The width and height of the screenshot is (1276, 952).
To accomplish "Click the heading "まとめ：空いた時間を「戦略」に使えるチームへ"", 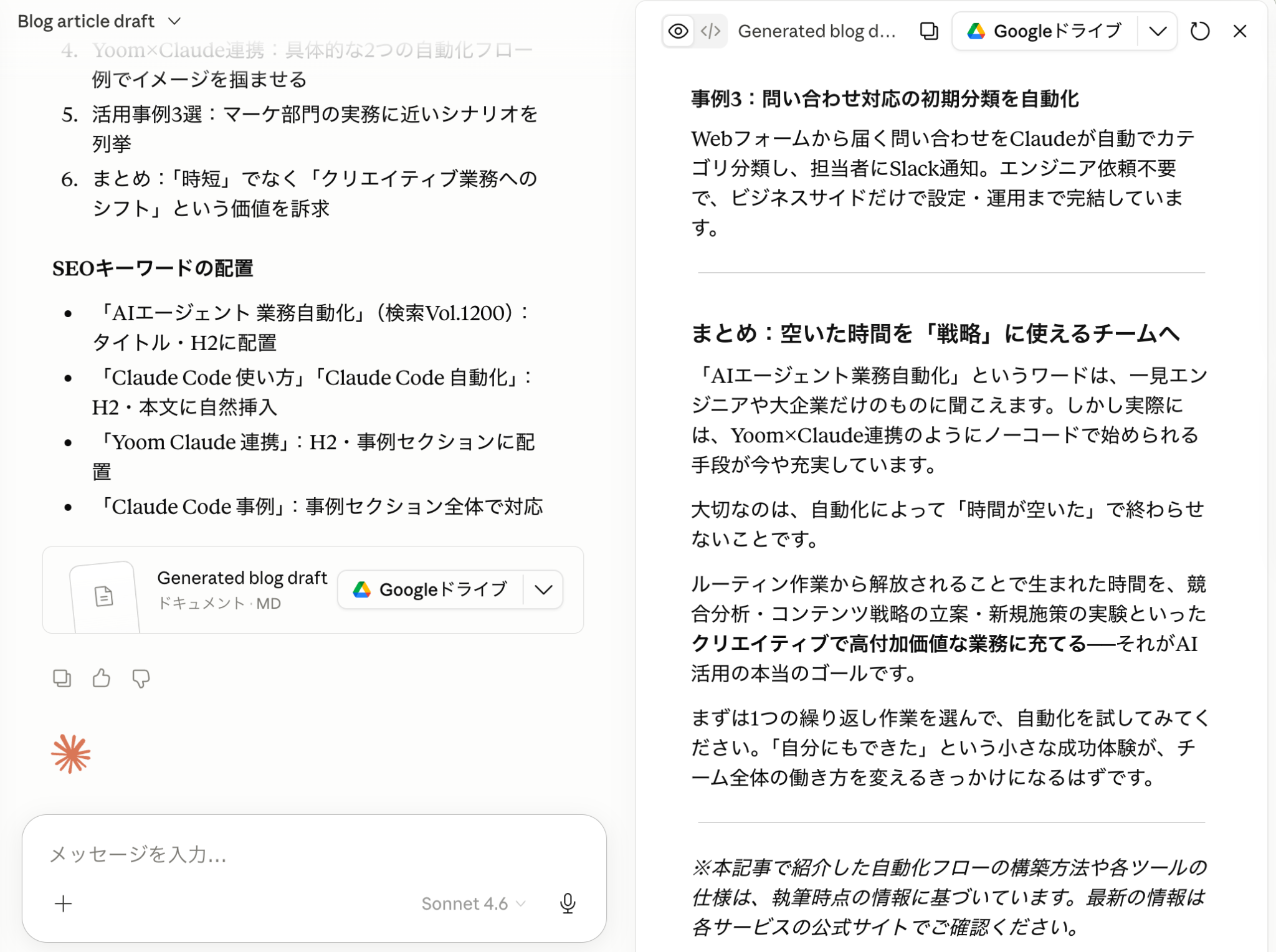I will pos(936,334).
